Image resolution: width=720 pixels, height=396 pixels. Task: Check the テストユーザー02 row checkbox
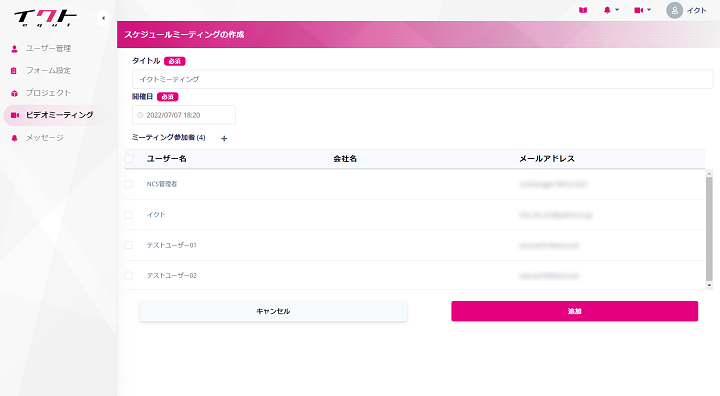(129, 276)
